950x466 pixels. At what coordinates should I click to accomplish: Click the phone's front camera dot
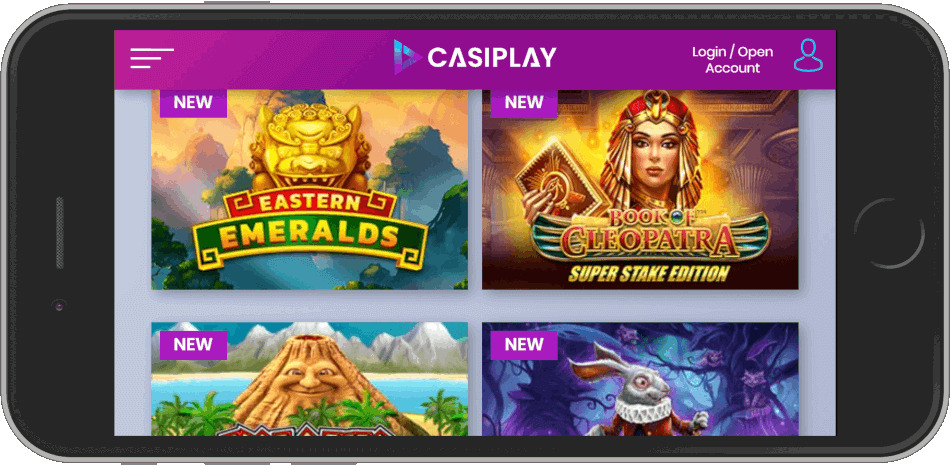pos(59,305)
